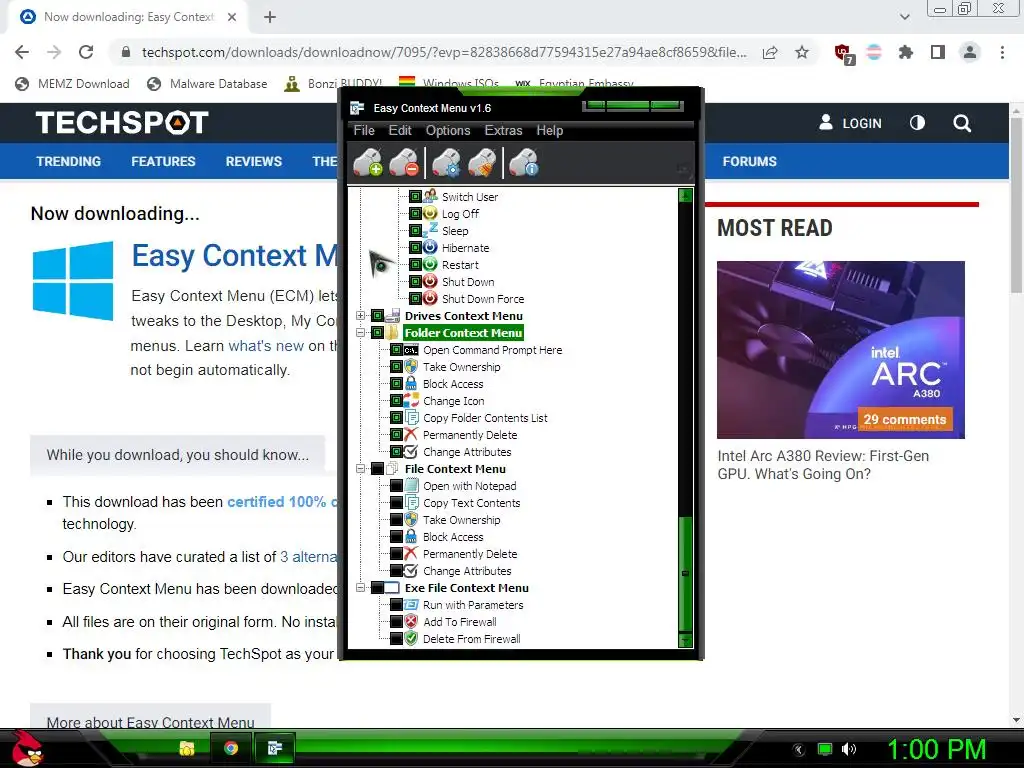Click the volume speaker tray icon
1024x768 pixels.
tap(849, 749)
